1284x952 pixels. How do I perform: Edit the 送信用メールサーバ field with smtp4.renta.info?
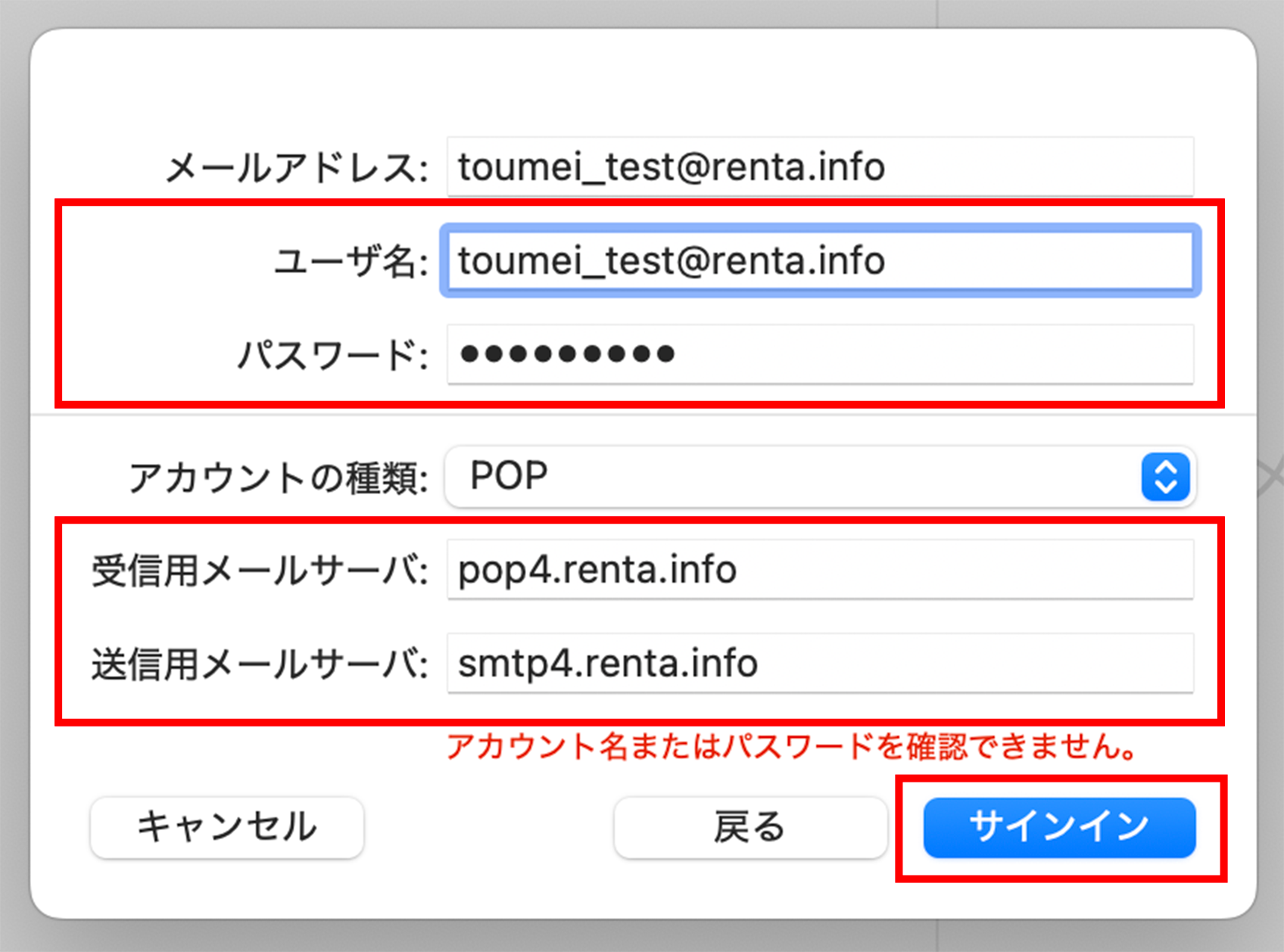(x=820, y=664)
